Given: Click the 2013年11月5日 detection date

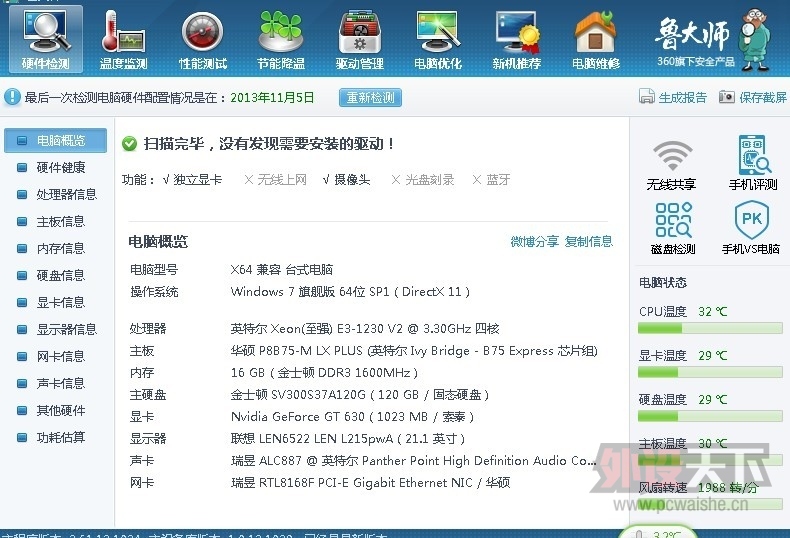Looking at the screenshot, I should pos(272,97).
